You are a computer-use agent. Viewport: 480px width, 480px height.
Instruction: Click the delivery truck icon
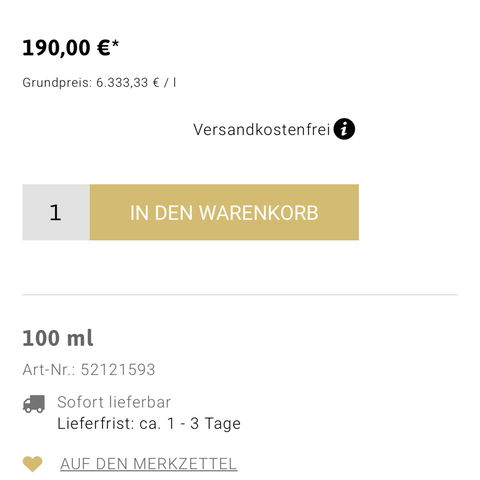(x=34, y=404)
